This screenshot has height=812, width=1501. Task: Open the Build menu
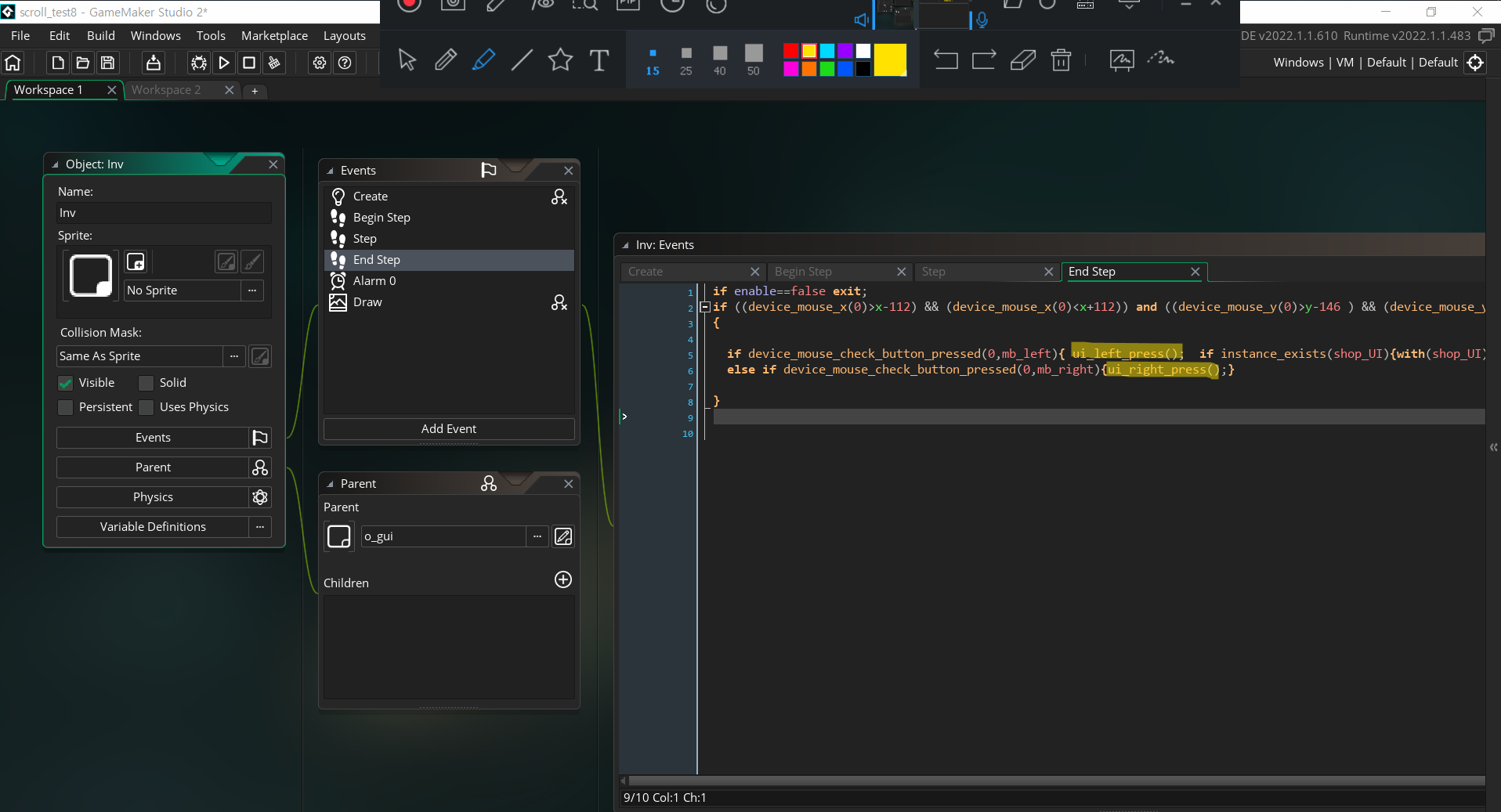pos(101,35)
